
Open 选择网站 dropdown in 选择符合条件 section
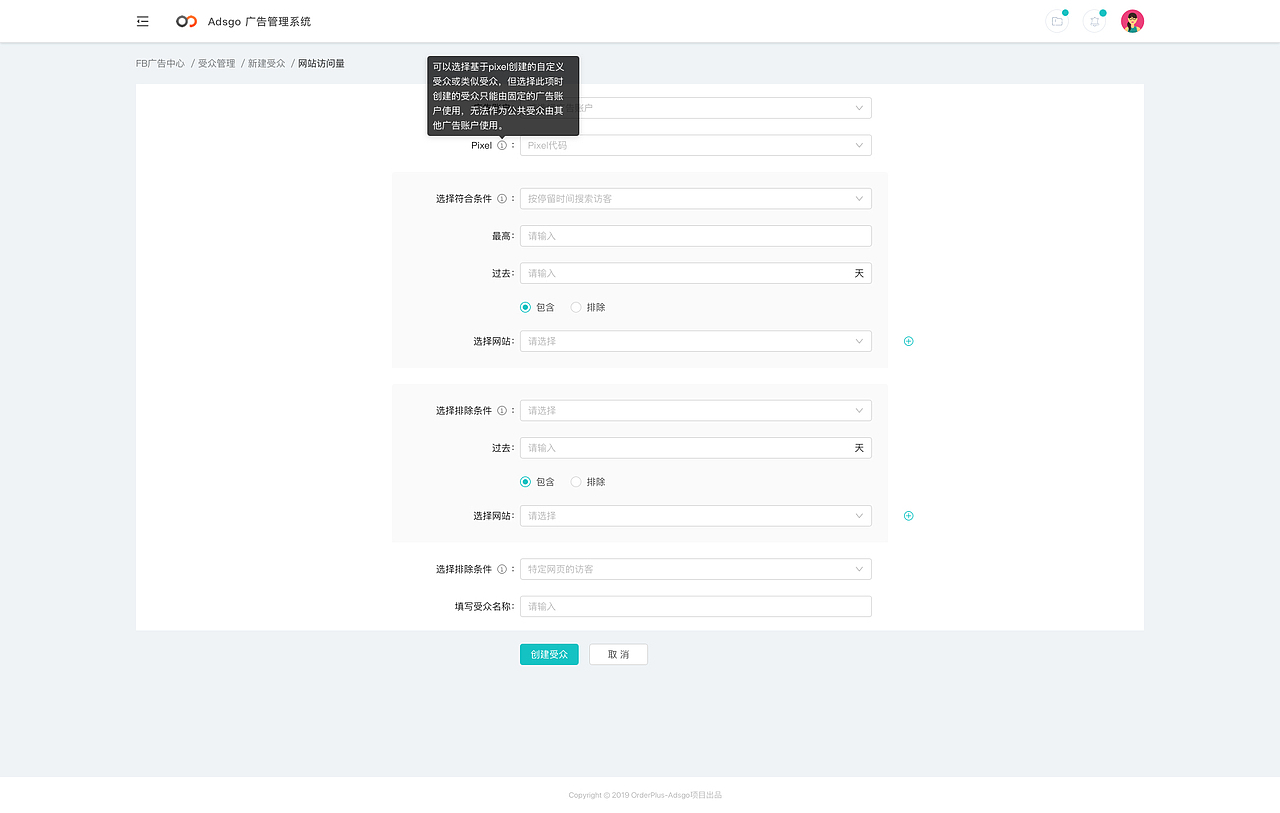[696, 341]
